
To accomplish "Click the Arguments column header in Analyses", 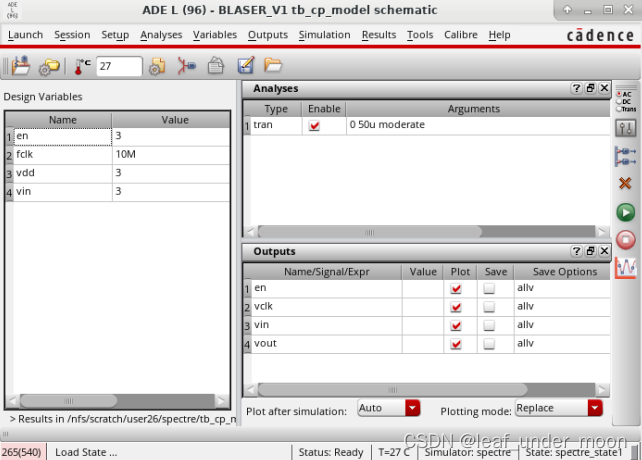I will tap(474, 109).
